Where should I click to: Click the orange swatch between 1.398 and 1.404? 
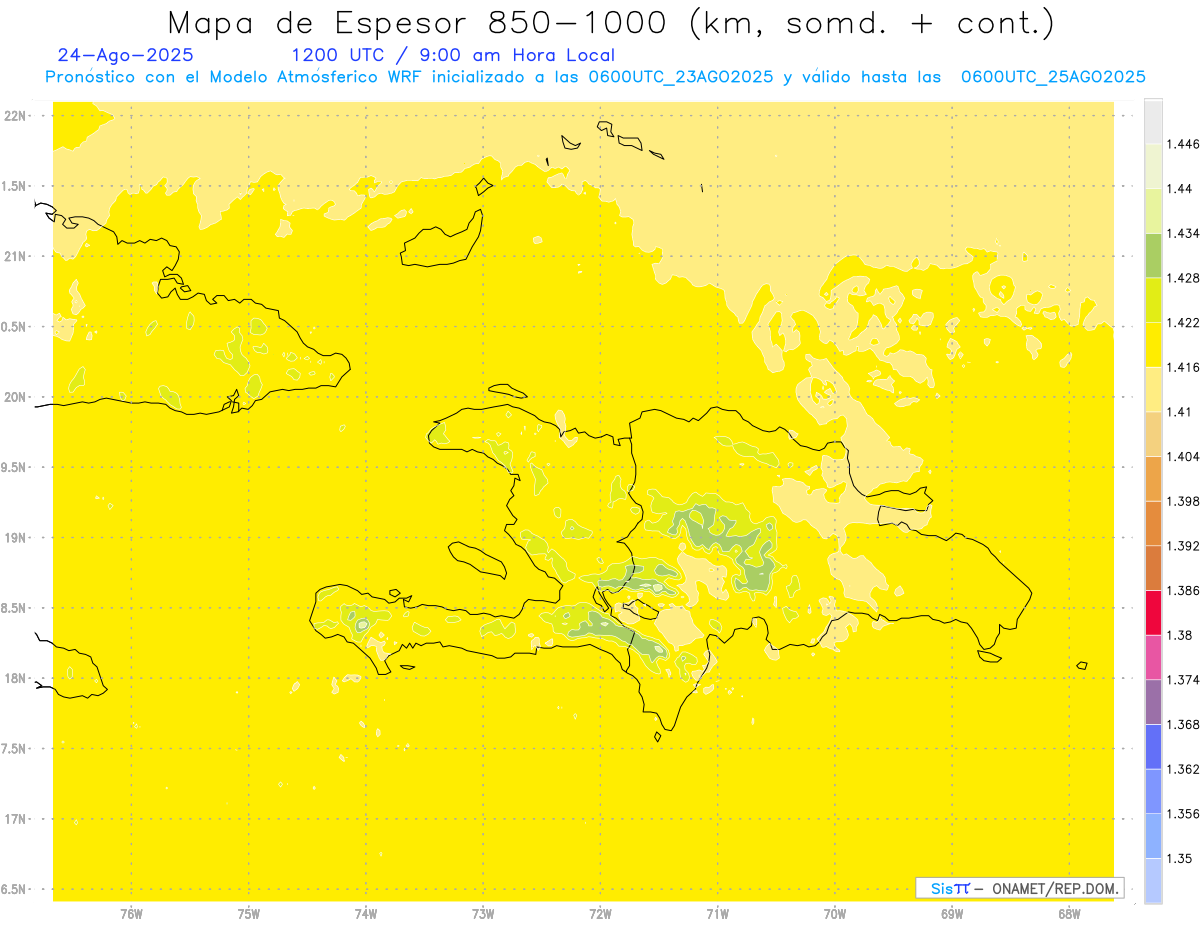coord(1153,478)
